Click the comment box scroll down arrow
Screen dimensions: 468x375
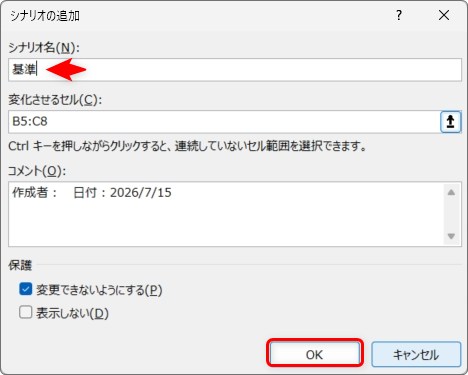click(451, 236)
